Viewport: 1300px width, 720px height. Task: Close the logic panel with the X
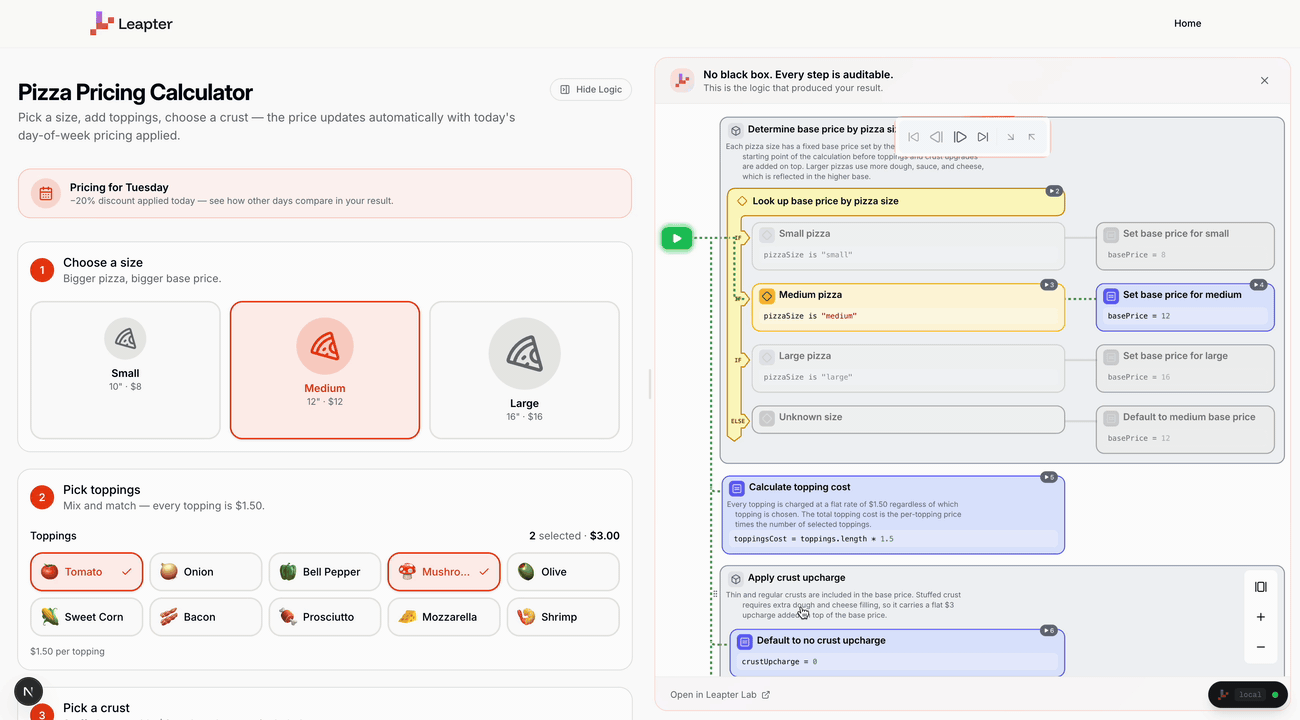(1264, 81)
